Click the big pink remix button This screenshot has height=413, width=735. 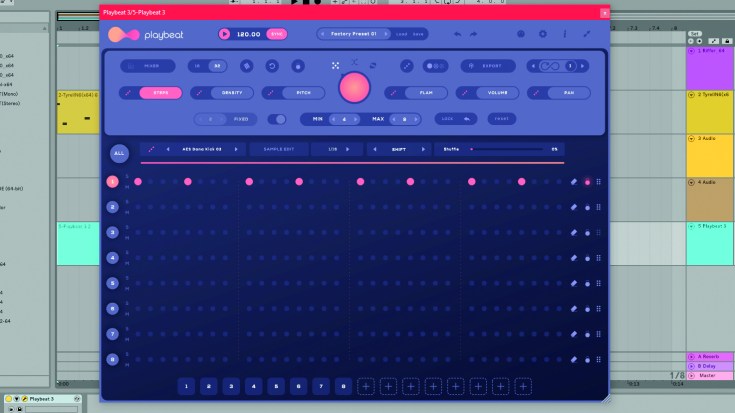pyautogui.click(x=354, y=87)
